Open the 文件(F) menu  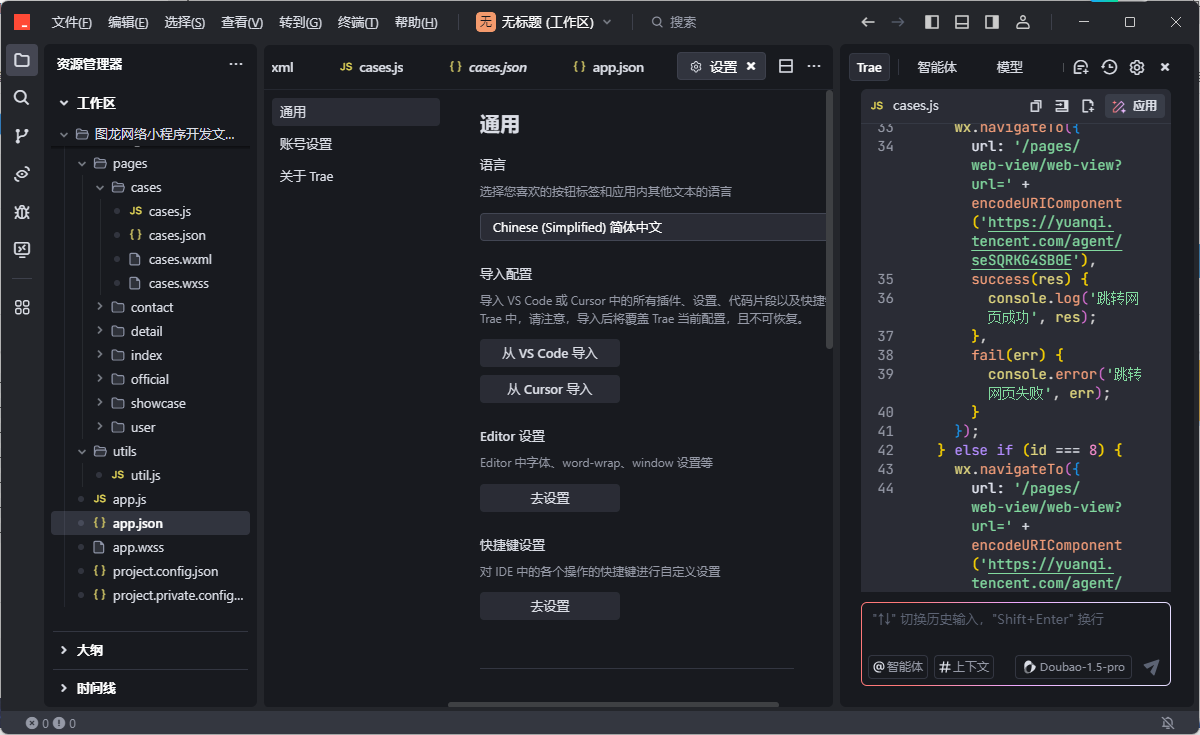[72, 22]
